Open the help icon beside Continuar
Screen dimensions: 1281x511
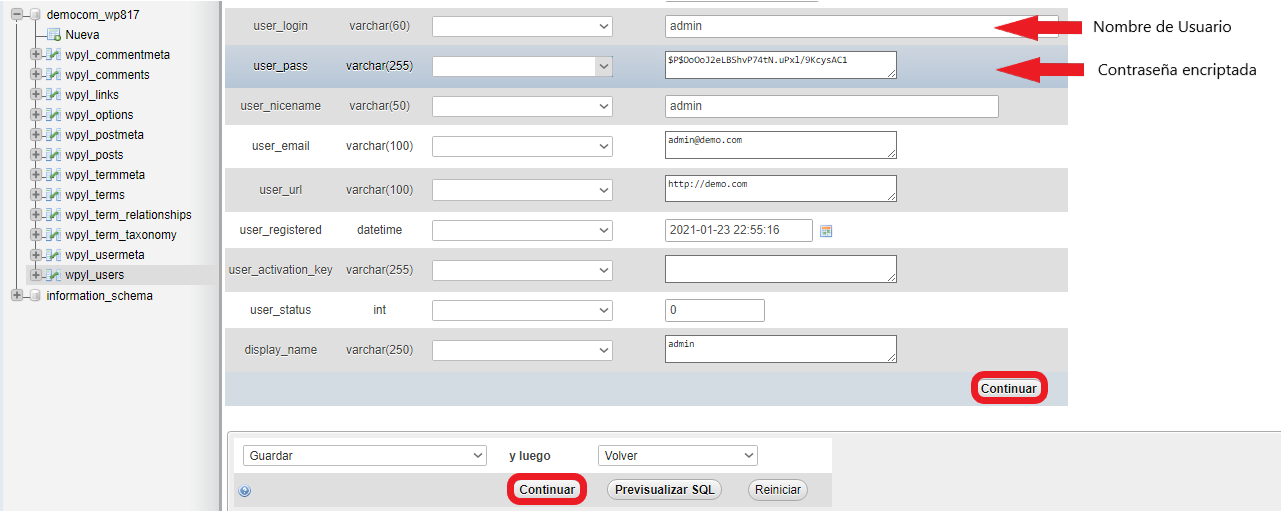pyautogui.click(x=245, y=491)
